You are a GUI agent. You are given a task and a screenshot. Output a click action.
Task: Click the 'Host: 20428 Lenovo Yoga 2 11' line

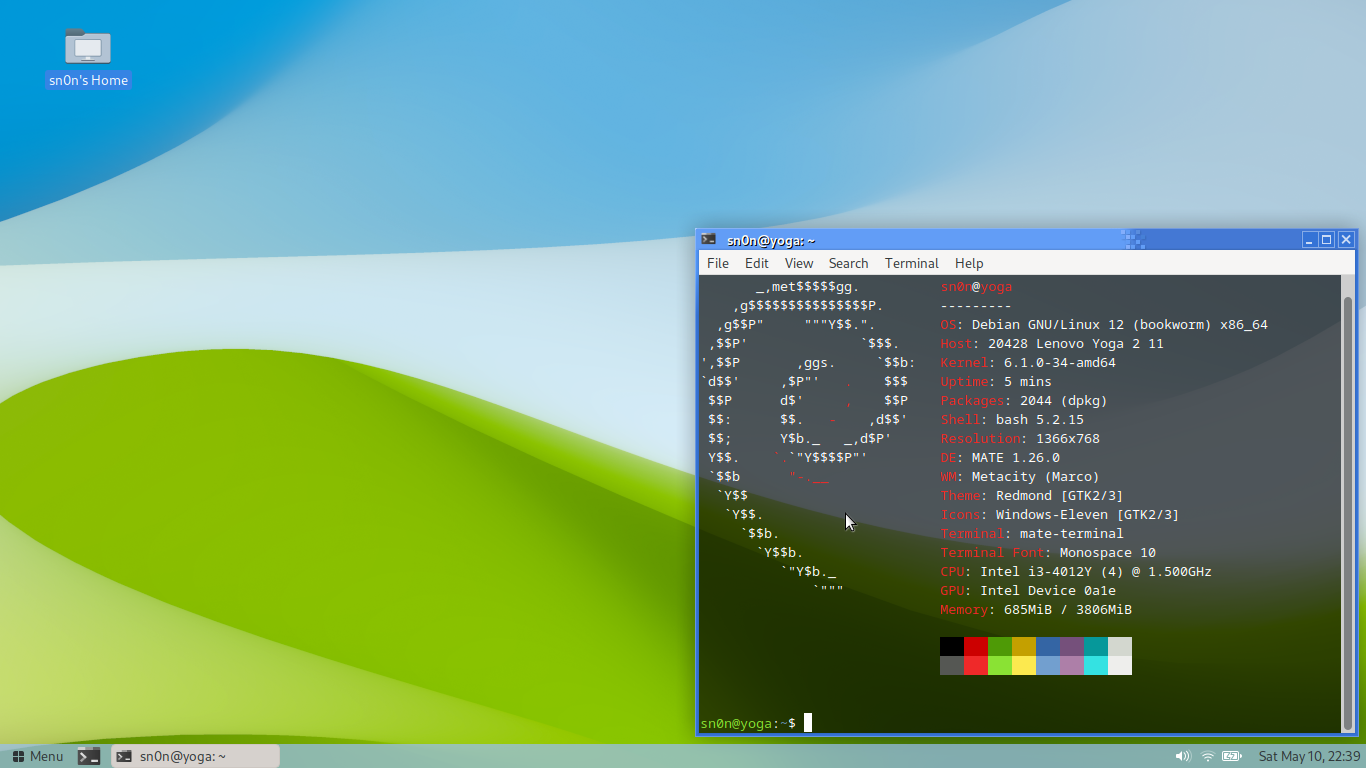[1052, 344]
